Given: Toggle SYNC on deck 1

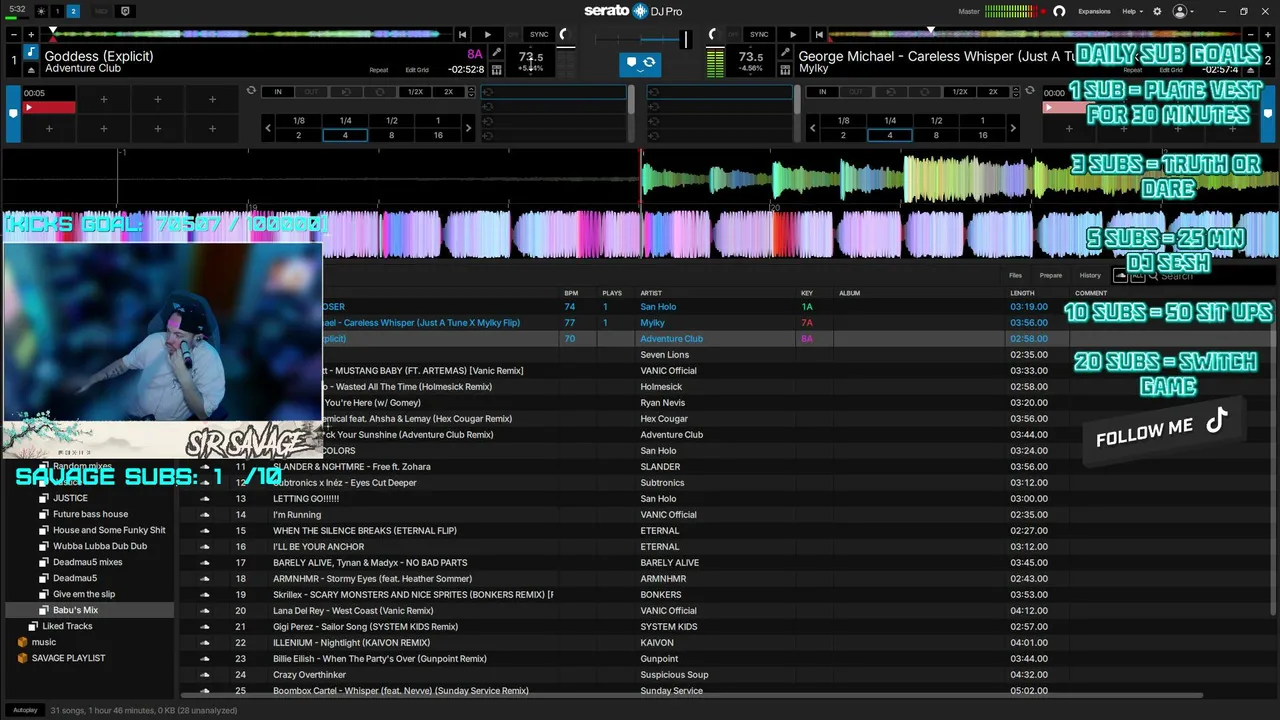Looking at the screenshot, I should coord(539,35).
